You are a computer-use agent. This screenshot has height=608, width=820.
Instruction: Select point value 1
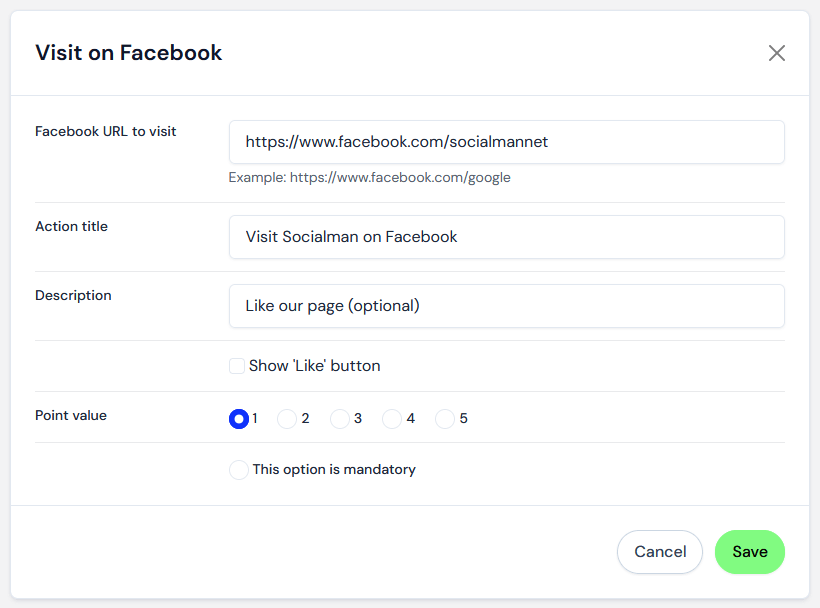[x=239, y=419]
